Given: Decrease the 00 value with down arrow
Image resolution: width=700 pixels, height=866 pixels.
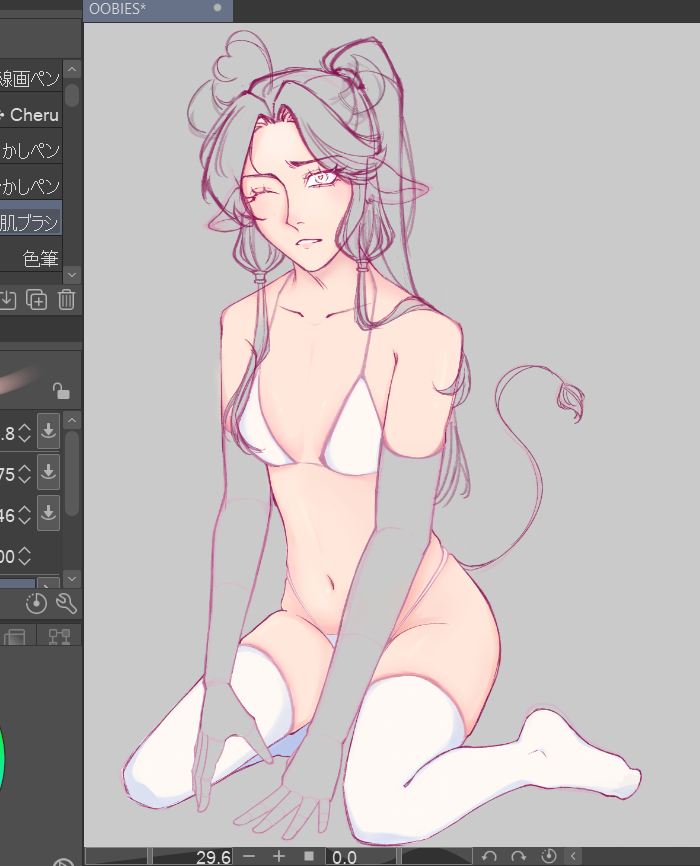Looking at the screenshot, I should pos(24,561).
